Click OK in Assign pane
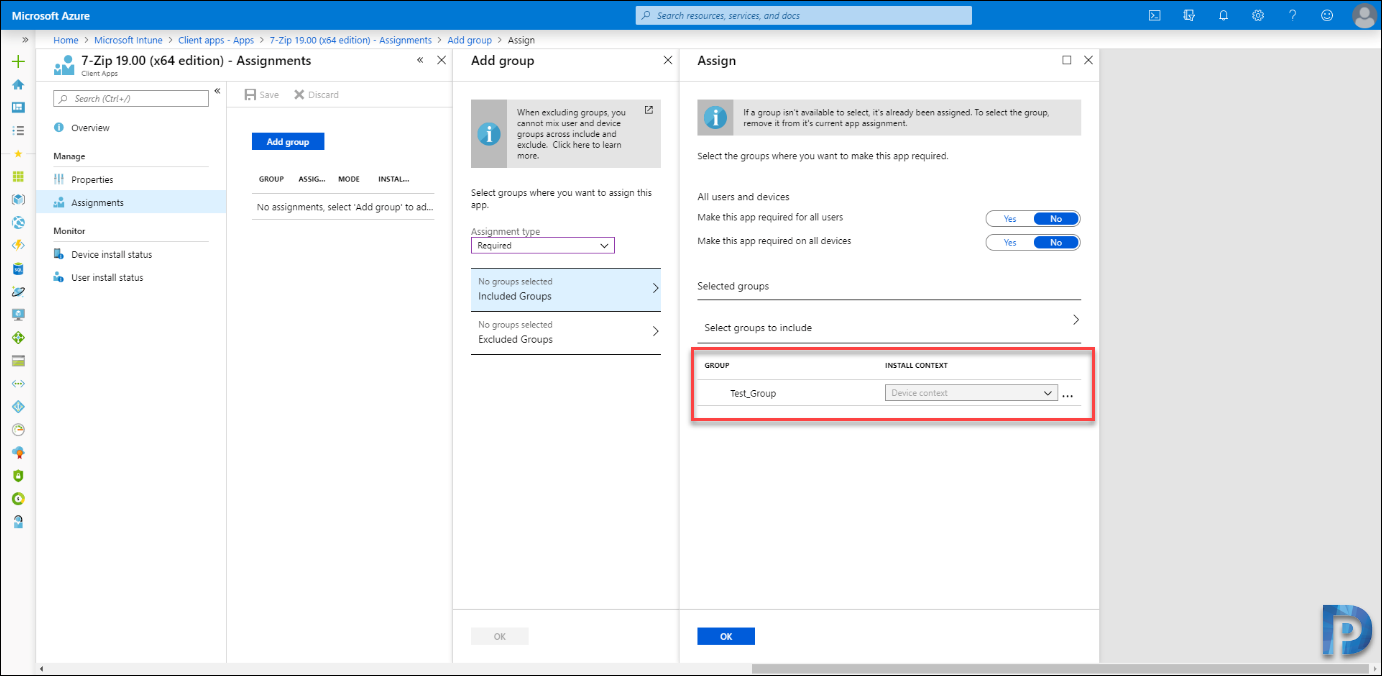The width and height of the screenshot is (1382, 676). tap(726, 636)
